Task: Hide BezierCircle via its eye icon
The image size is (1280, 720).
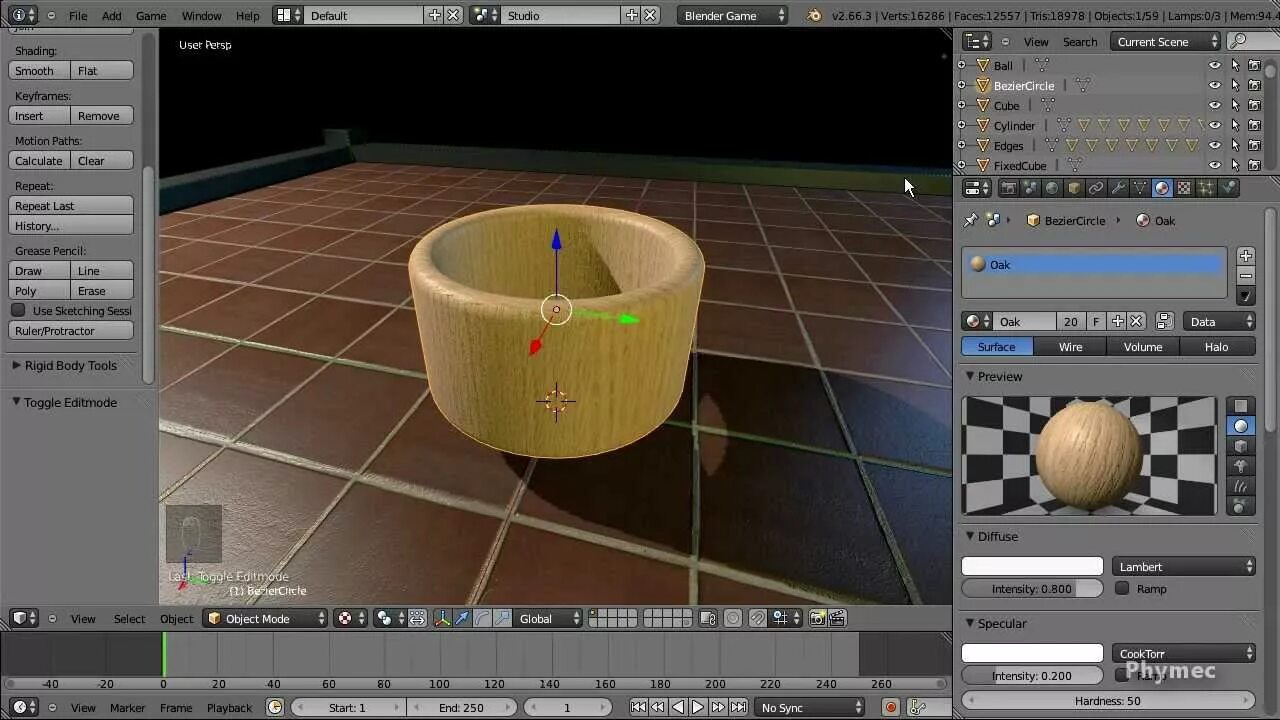Action: point(1215,85)
